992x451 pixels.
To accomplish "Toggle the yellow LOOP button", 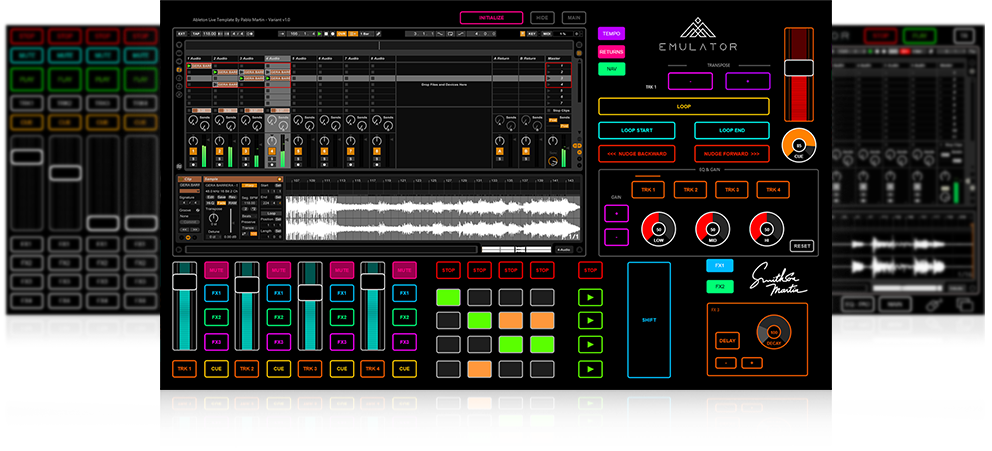I will (684, 106).
